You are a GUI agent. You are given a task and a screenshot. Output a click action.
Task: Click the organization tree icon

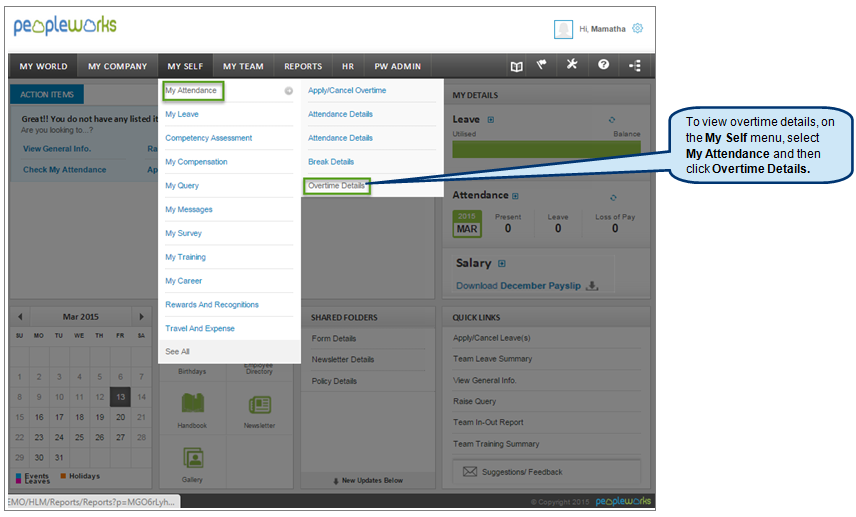tap(635, 66)
